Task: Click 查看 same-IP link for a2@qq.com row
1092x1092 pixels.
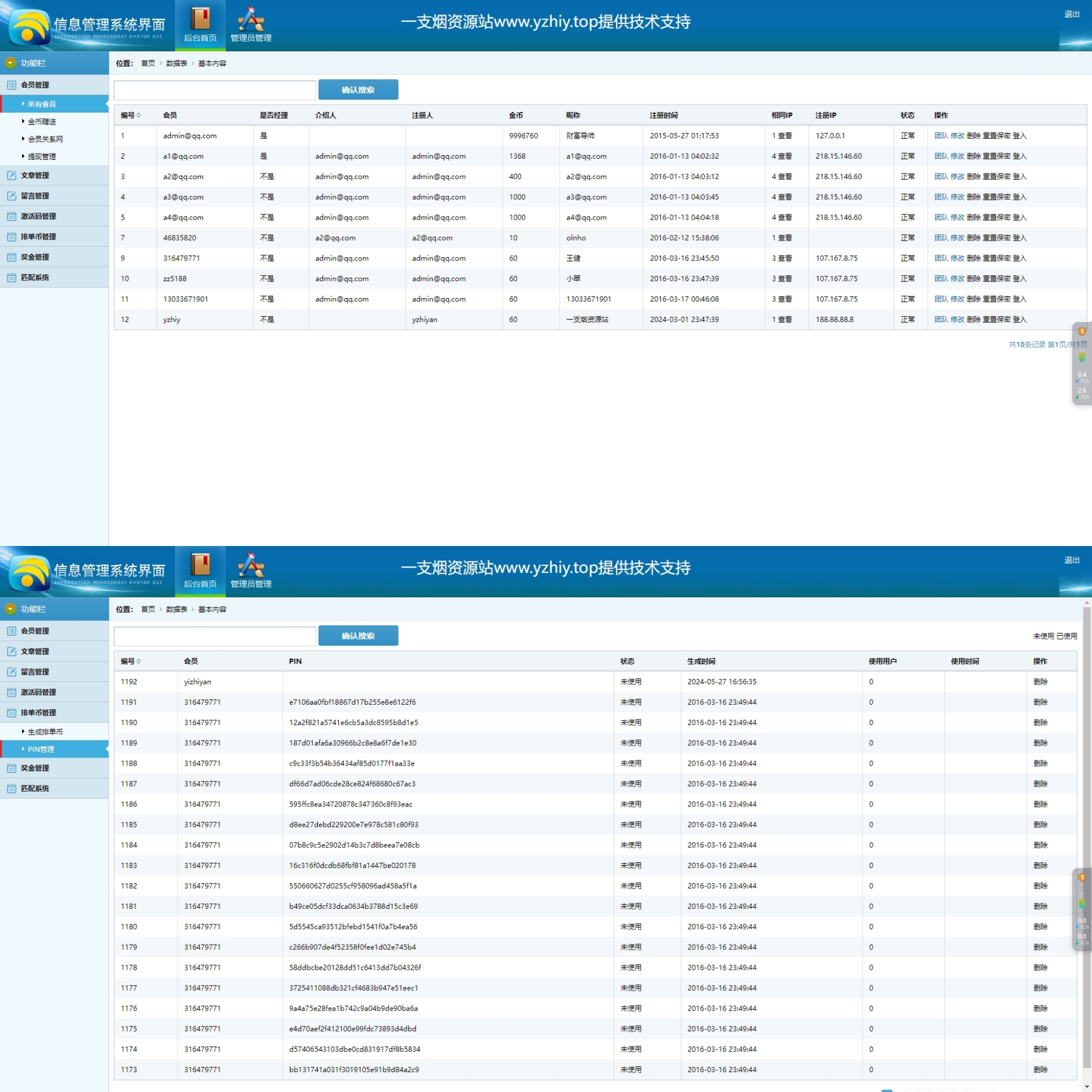Action: (785, 177)
